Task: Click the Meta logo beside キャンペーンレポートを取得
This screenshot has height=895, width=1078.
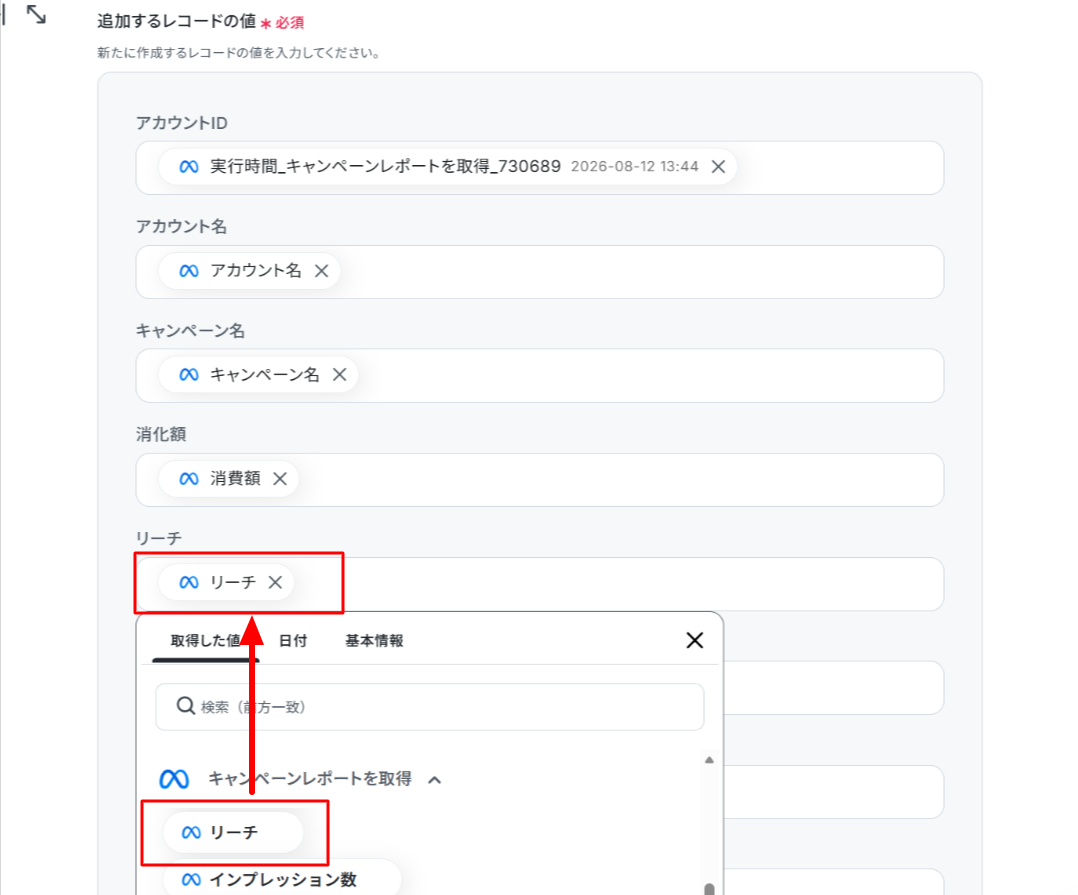Action: (174, 779)
